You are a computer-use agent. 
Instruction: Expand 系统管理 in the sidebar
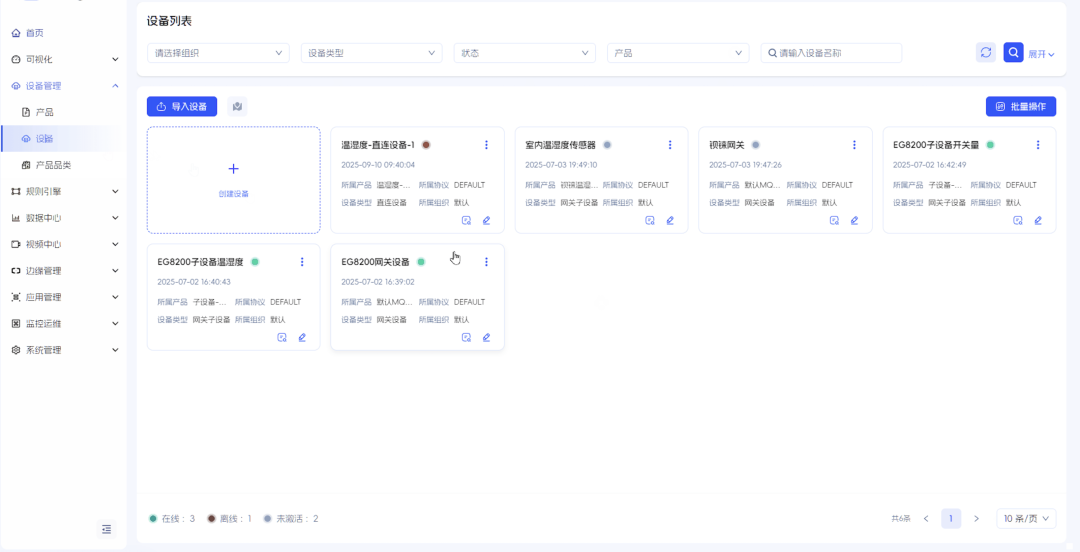point(64,350)
